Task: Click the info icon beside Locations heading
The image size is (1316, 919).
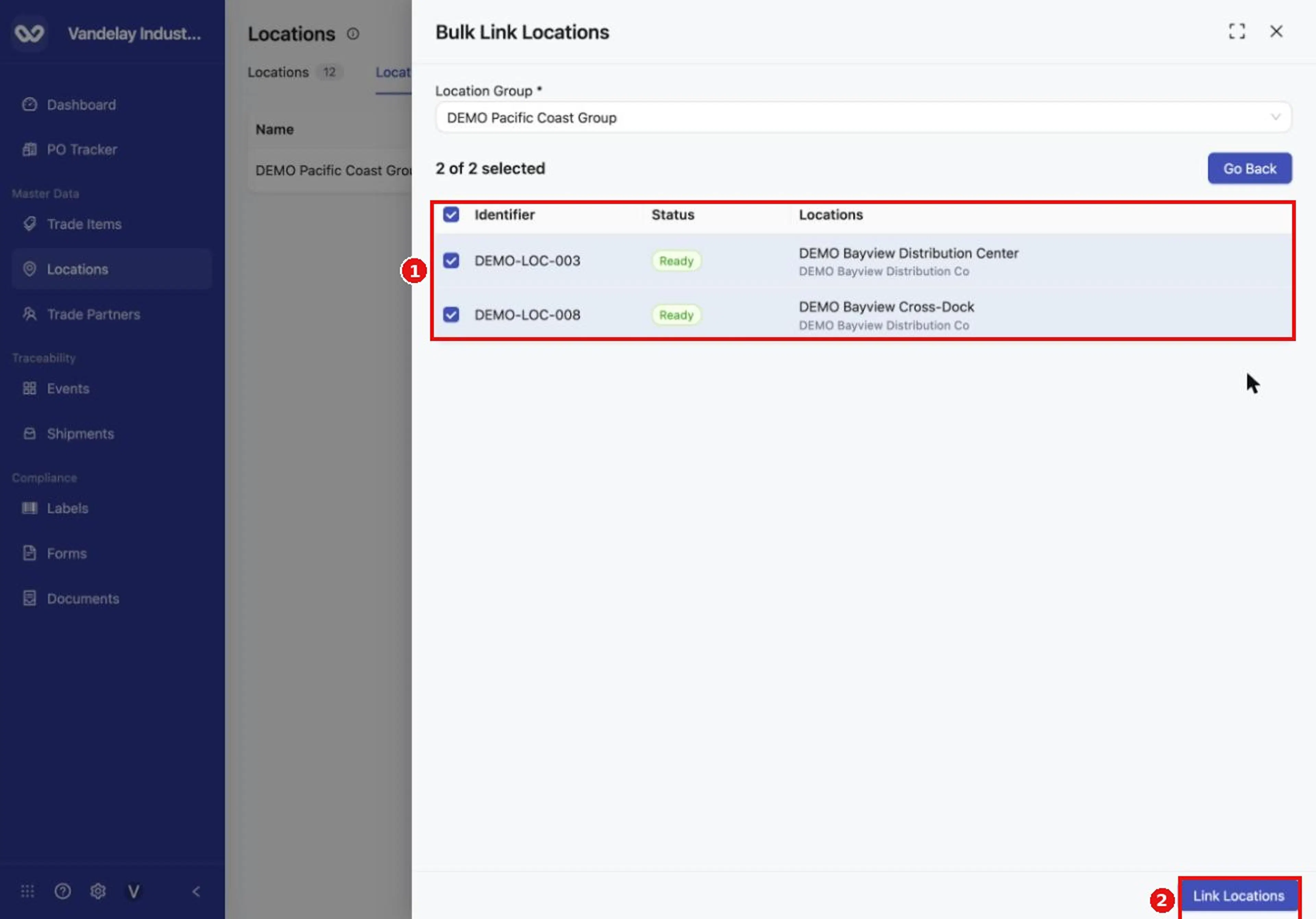Action: click(353, 34)
